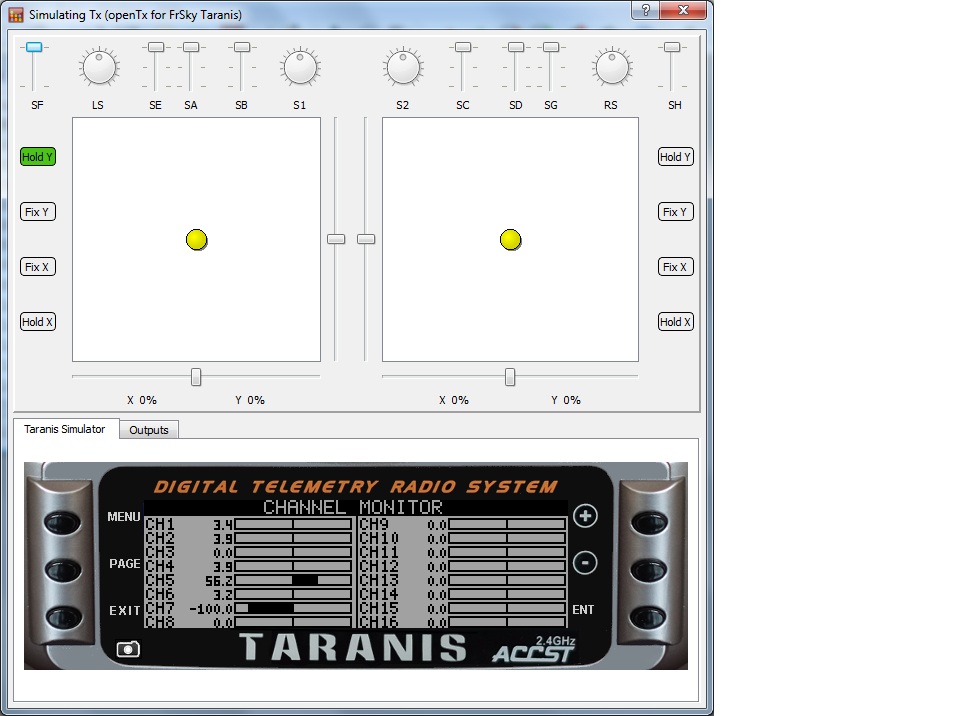Click the SF switch handle
Screen dimensions: 960x716
tap(34, 47)
